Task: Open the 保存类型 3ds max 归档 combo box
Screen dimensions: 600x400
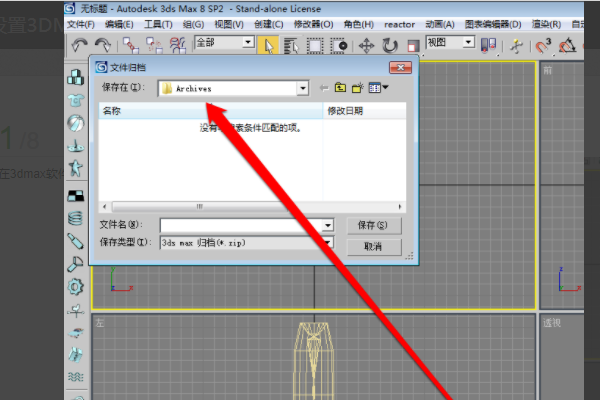Action: pos(246,243)
